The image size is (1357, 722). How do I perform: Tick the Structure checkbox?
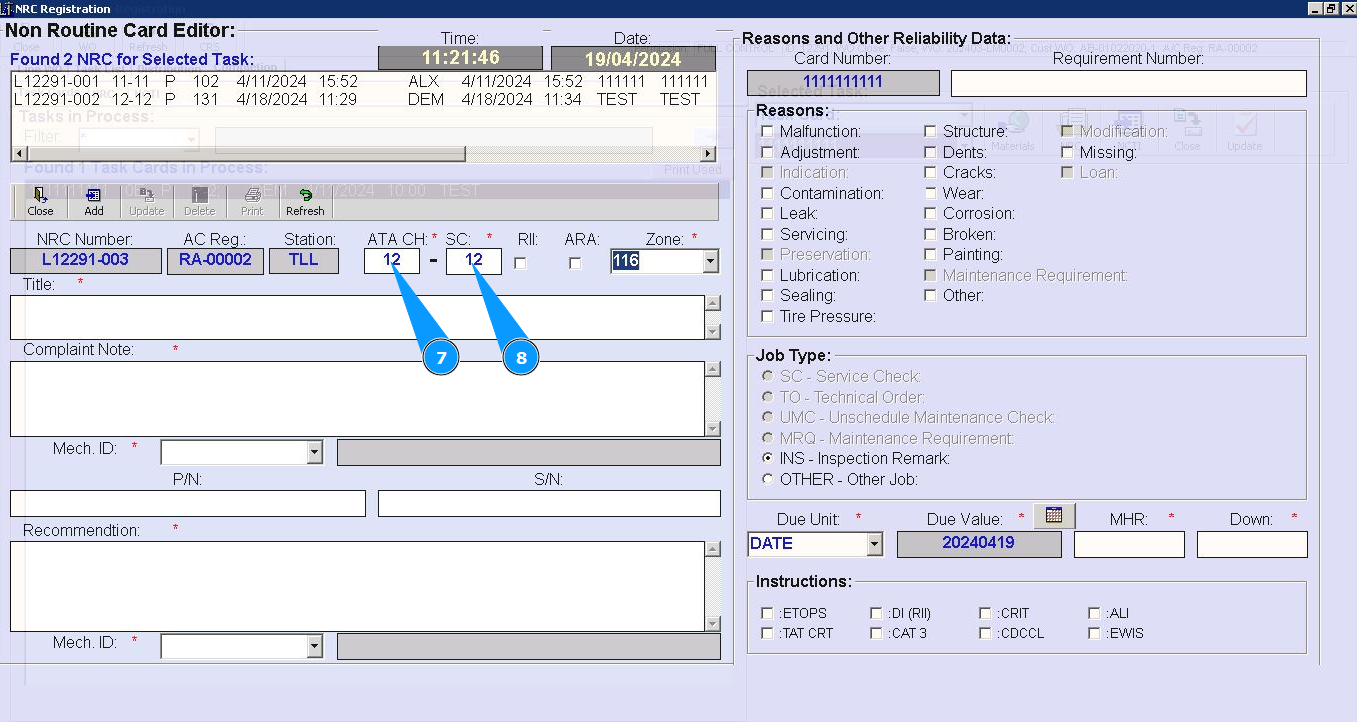click(930, 131)
